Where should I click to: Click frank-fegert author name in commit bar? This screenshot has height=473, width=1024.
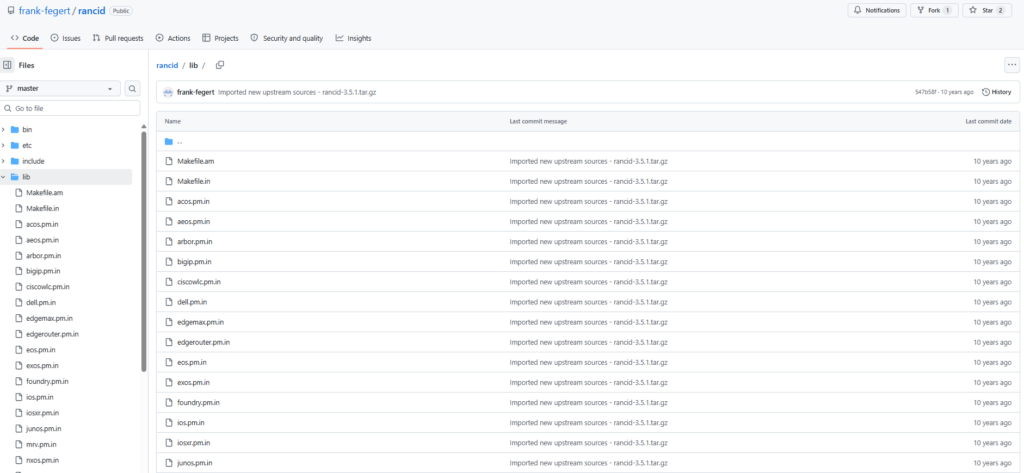pyautogui.click(x=195, y=92)
